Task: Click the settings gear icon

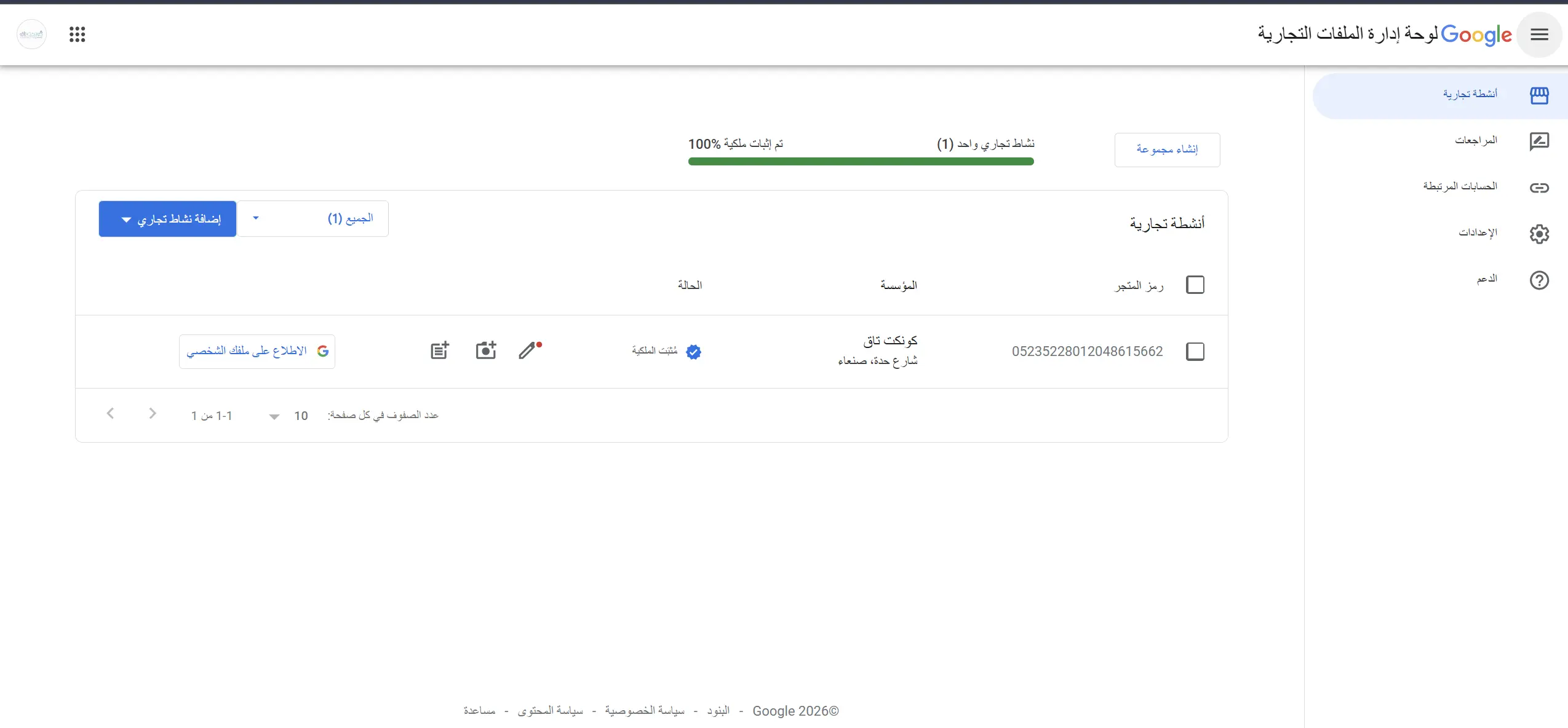Action: point(1539,234)
